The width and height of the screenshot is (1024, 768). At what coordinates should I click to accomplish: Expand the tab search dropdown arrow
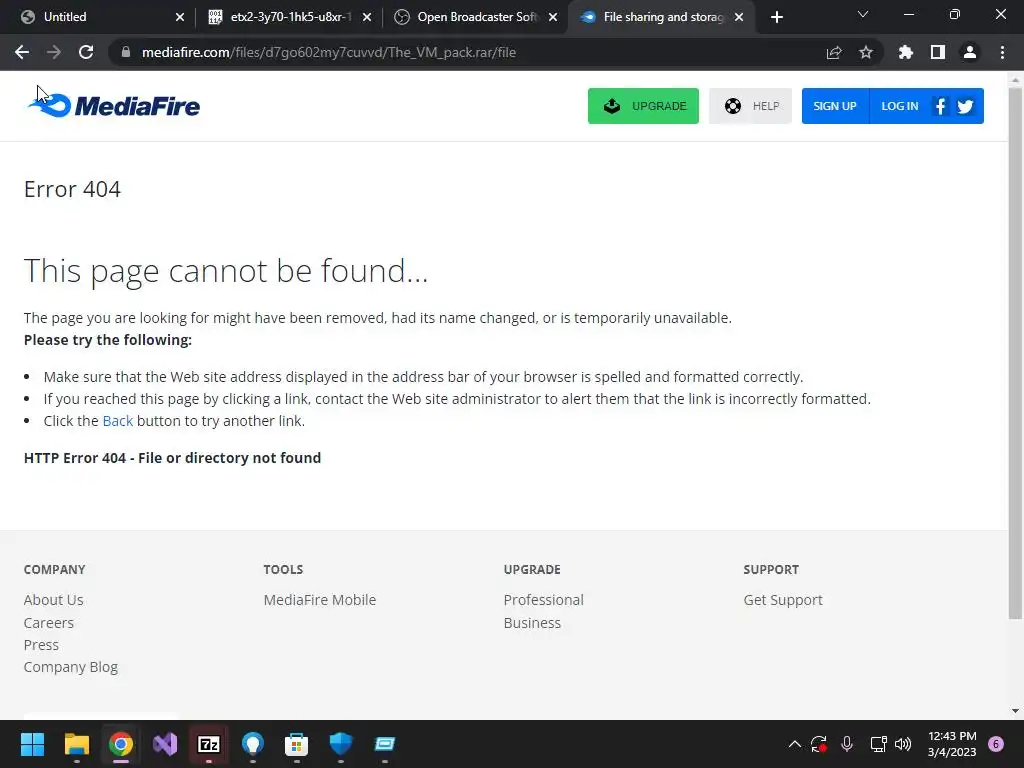pos(863,14)
